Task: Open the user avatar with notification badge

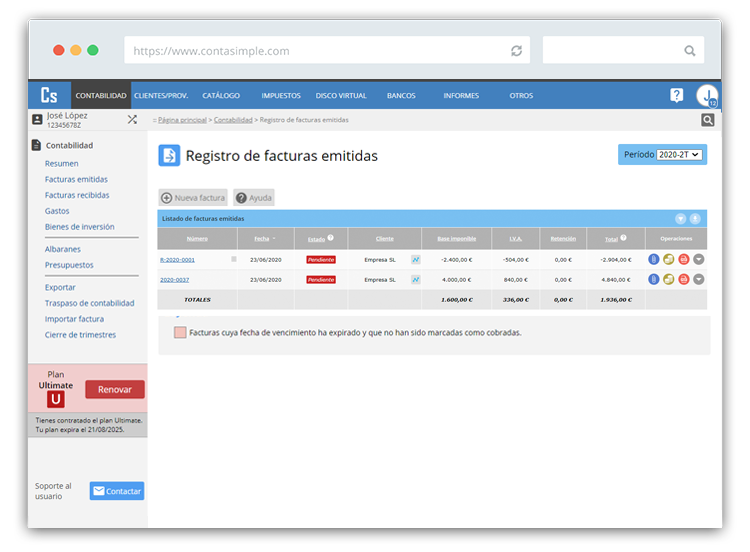Action: 707,95
